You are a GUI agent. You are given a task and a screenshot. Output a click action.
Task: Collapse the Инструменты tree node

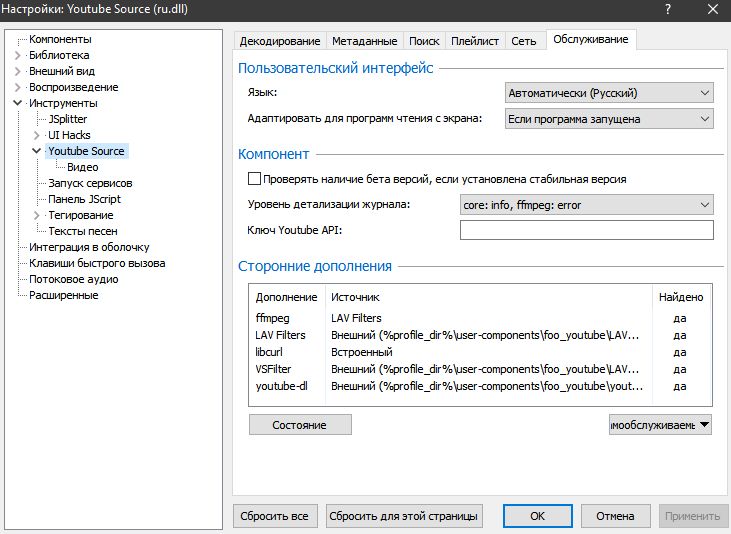point(18,103)
